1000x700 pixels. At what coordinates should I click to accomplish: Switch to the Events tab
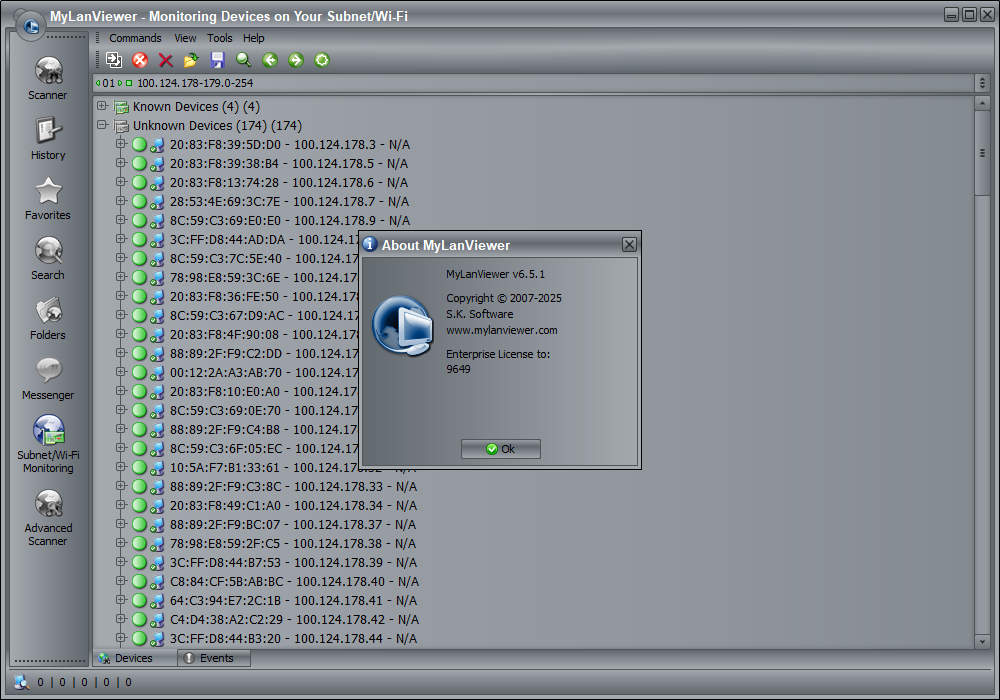click(x=214, y=658)
